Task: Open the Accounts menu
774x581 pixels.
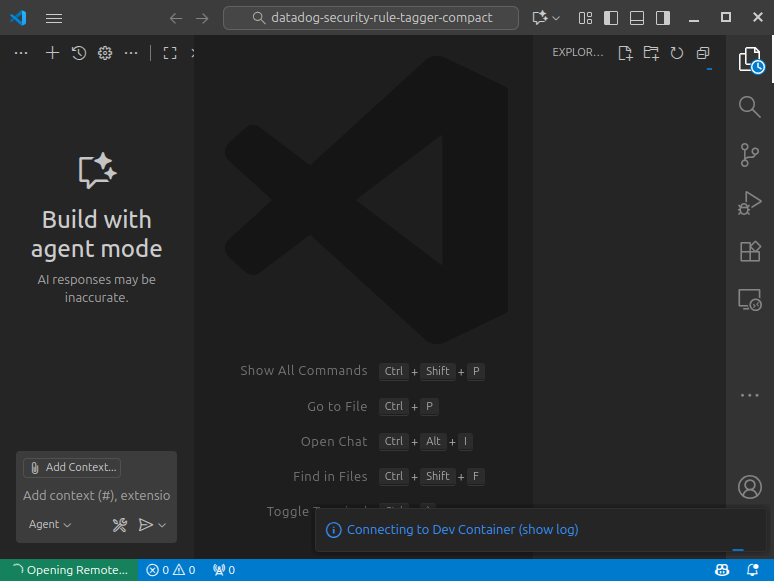Action: tap(750, 487)
